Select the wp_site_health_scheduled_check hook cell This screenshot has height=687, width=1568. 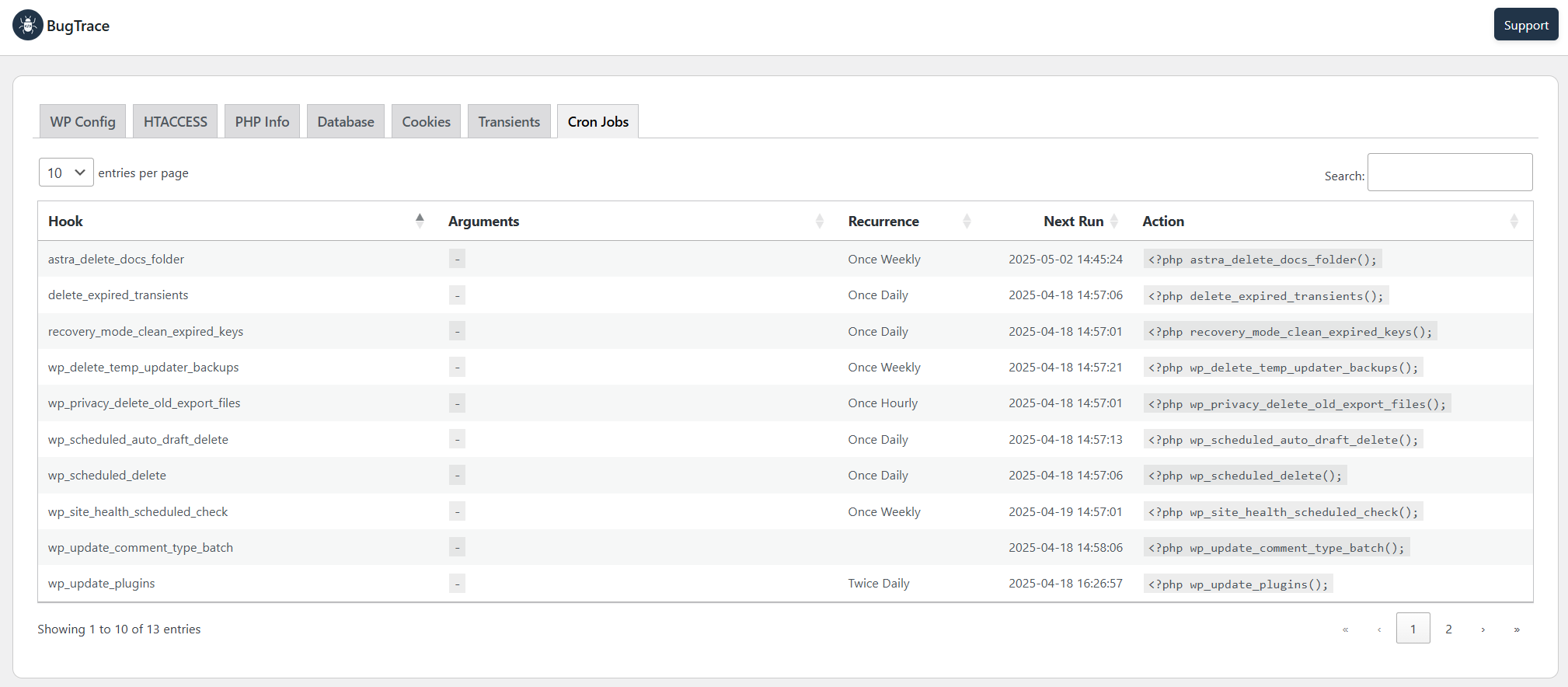(x=138, y=512)
